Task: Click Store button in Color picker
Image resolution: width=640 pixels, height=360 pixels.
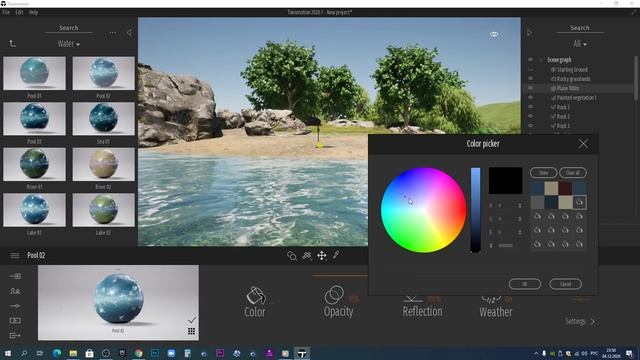Action: pos(543,173)
